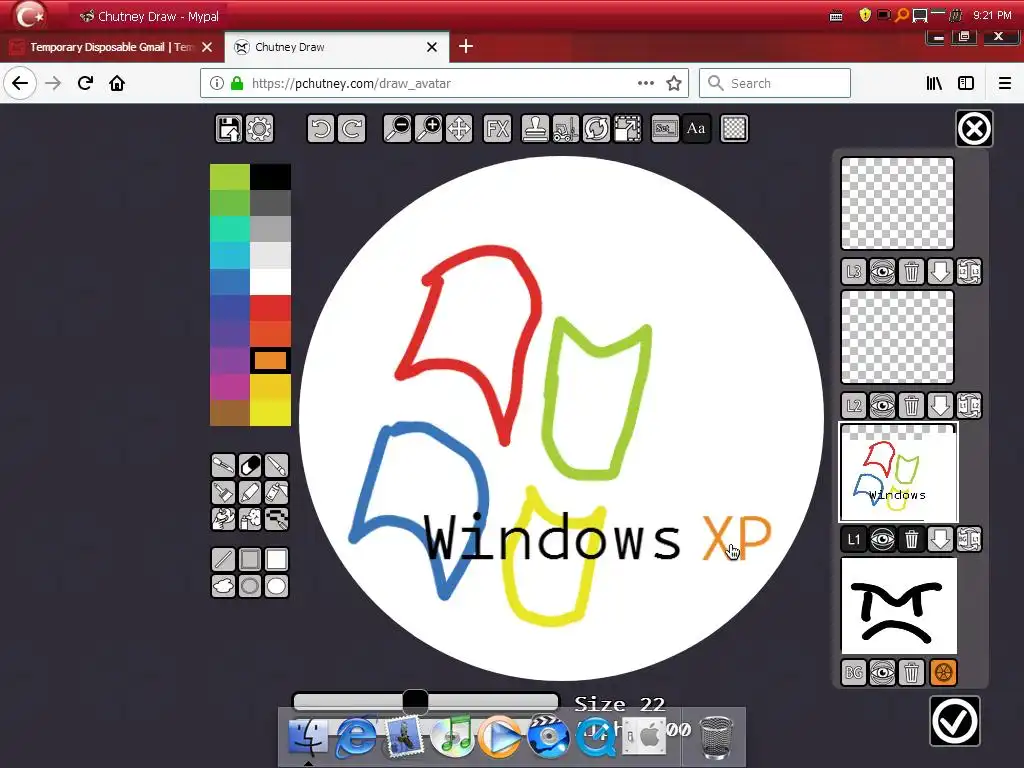Image resolution: width=1024 pixels, height=768 pixels.
Task: Select the marker pen tool
Action: coord(250,492)
